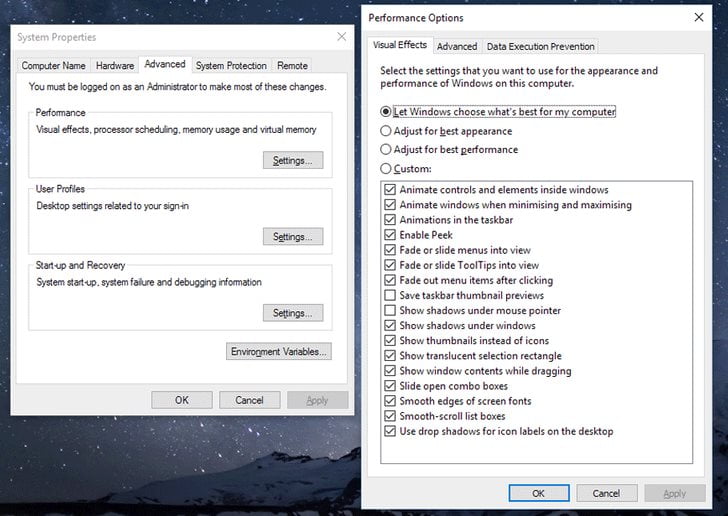Open the Advanced tab in Performance Options
This screenshot has height=516, width=728.
point(457,46)
